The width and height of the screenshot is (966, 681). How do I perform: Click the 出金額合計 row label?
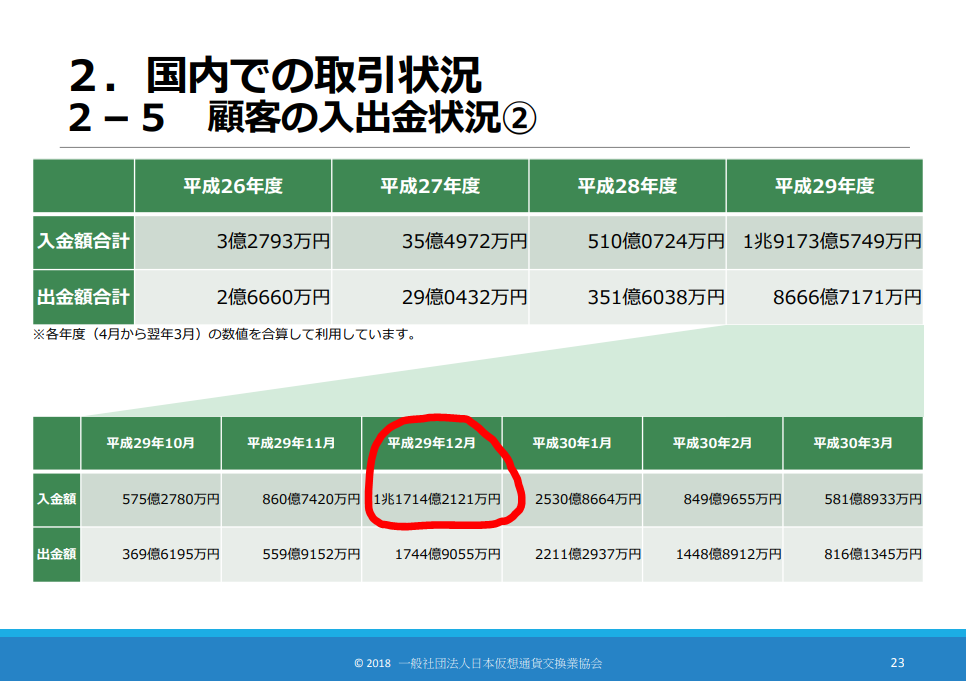84,297
